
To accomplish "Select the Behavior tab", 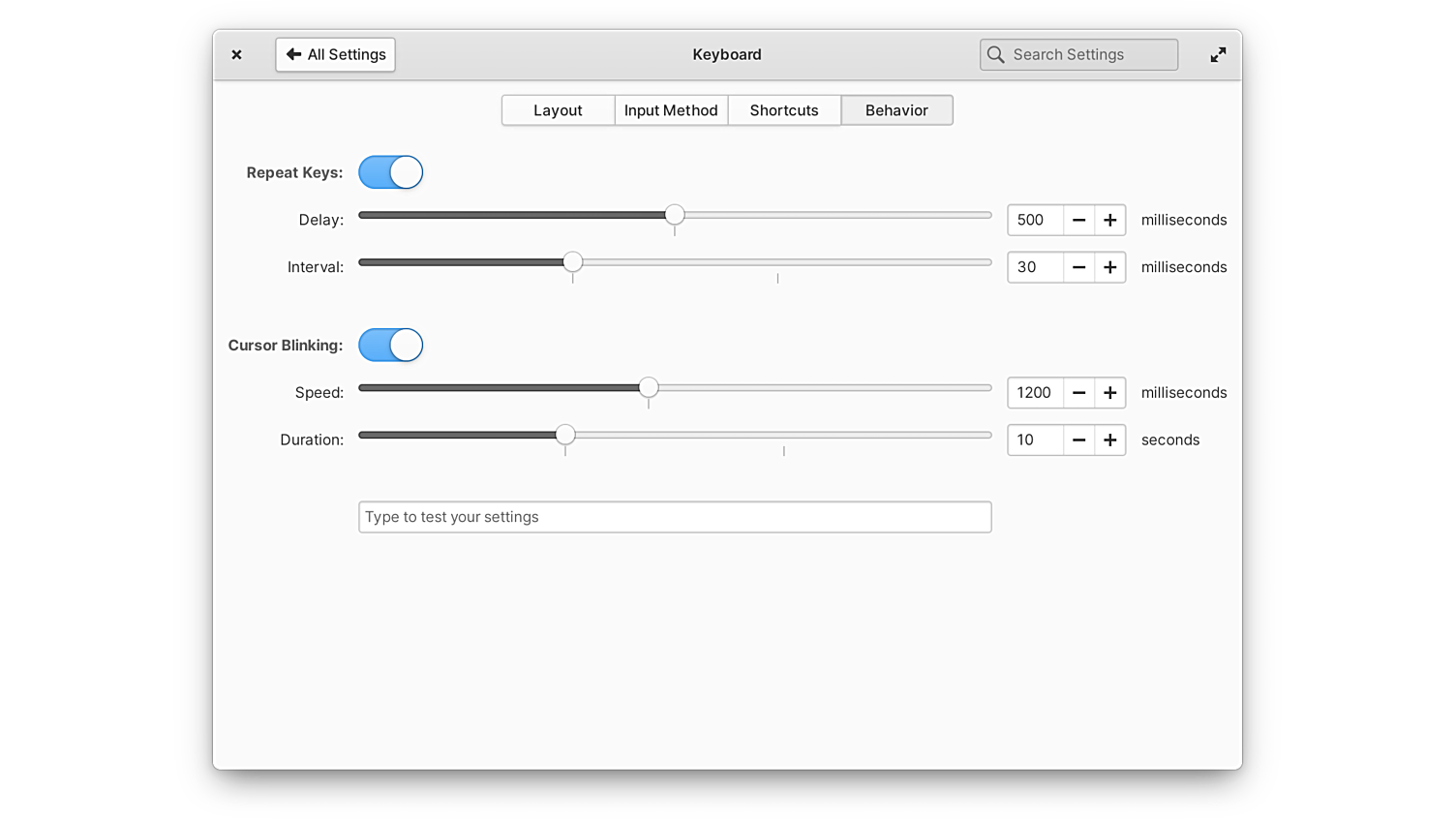I will point(896,110).
